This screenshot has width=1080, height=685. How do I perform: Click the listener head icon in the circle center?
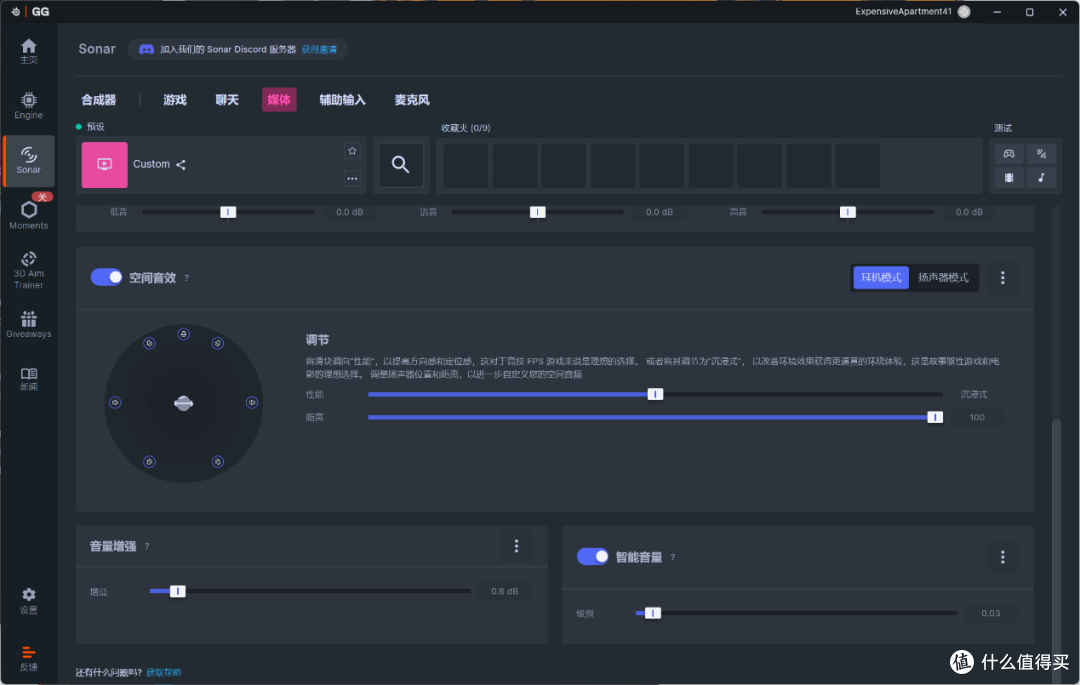[183, 403]
